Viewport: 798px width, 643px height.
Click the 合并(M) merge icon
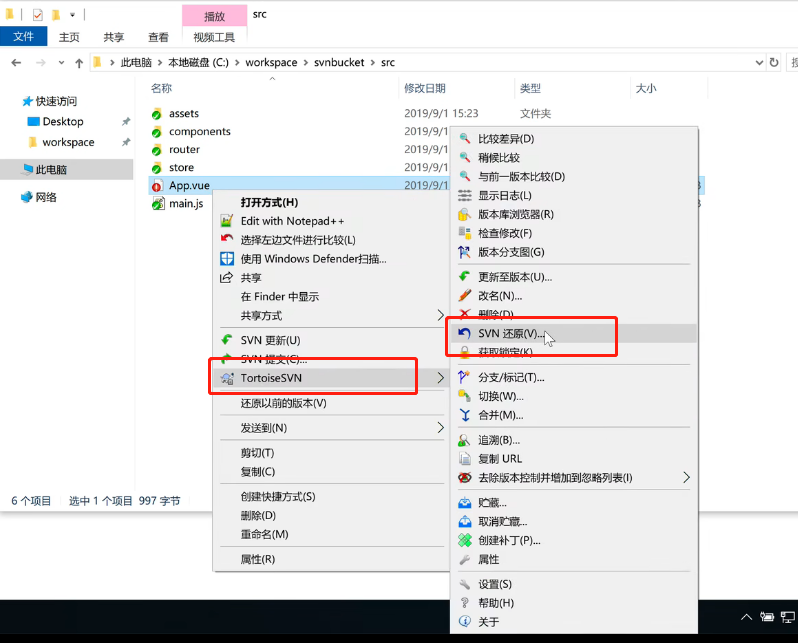(x=464, y=414)
